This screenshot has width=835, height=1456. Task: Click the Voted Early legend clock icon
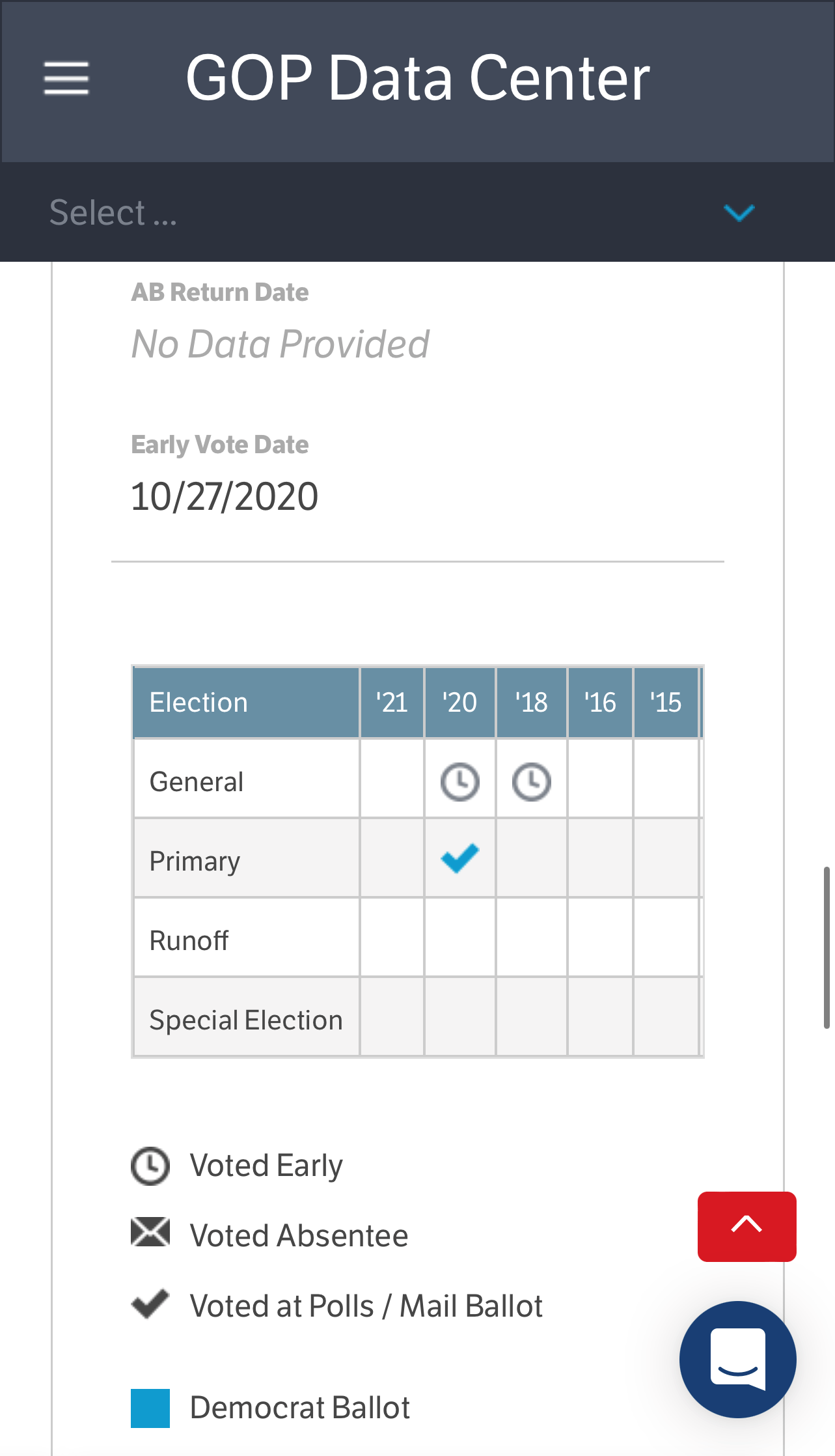150,1166
